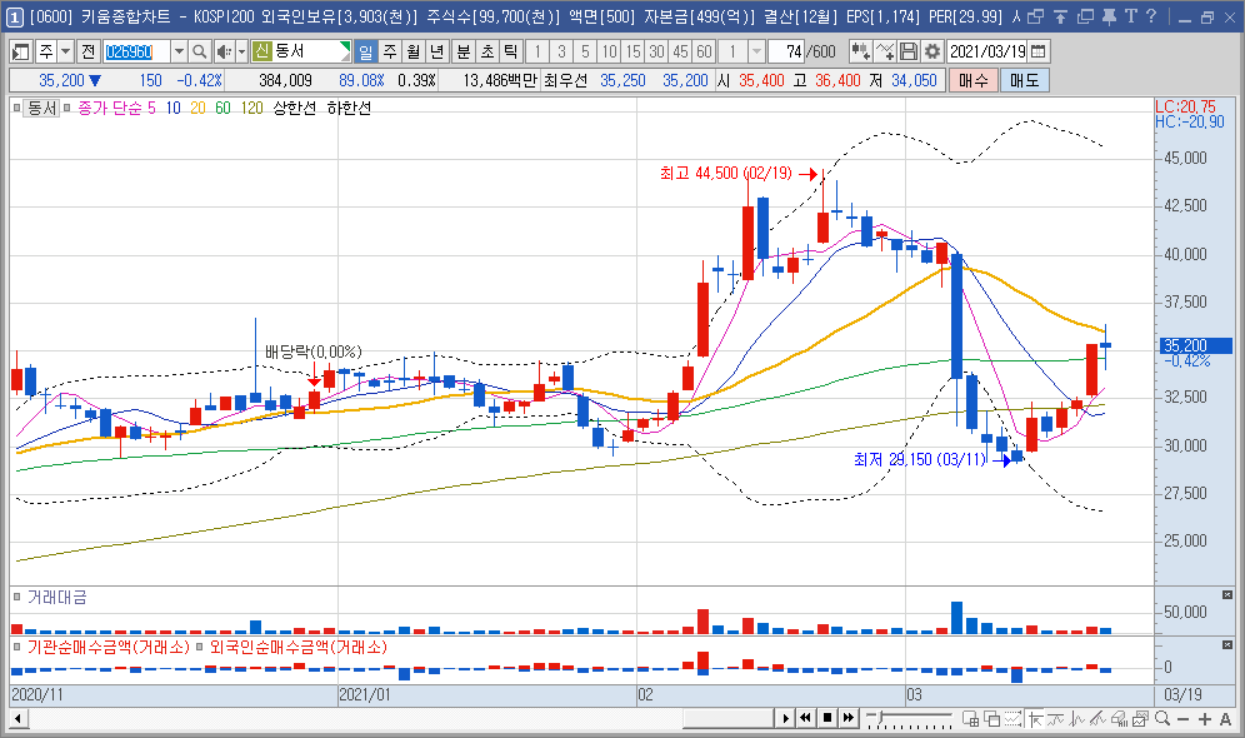This screenshot has height=738, width=1245.
Task: Click the zoom magnifier icon in bottom toolbar
Action: [x=1162, y=718]
